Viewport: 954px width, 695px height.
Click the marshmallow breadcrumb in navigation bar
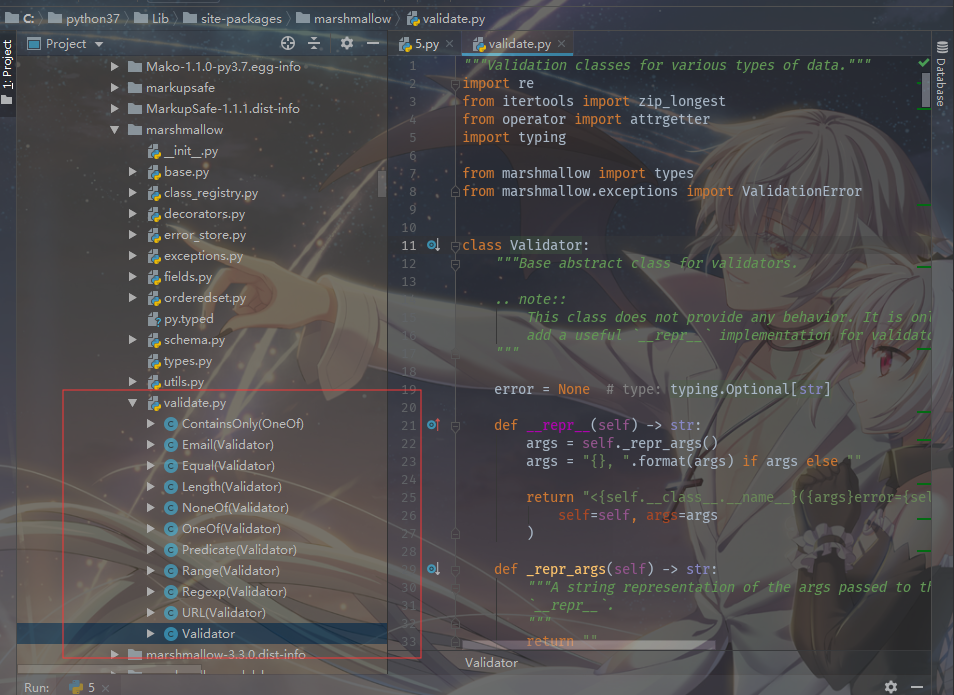tap(344, 18)
